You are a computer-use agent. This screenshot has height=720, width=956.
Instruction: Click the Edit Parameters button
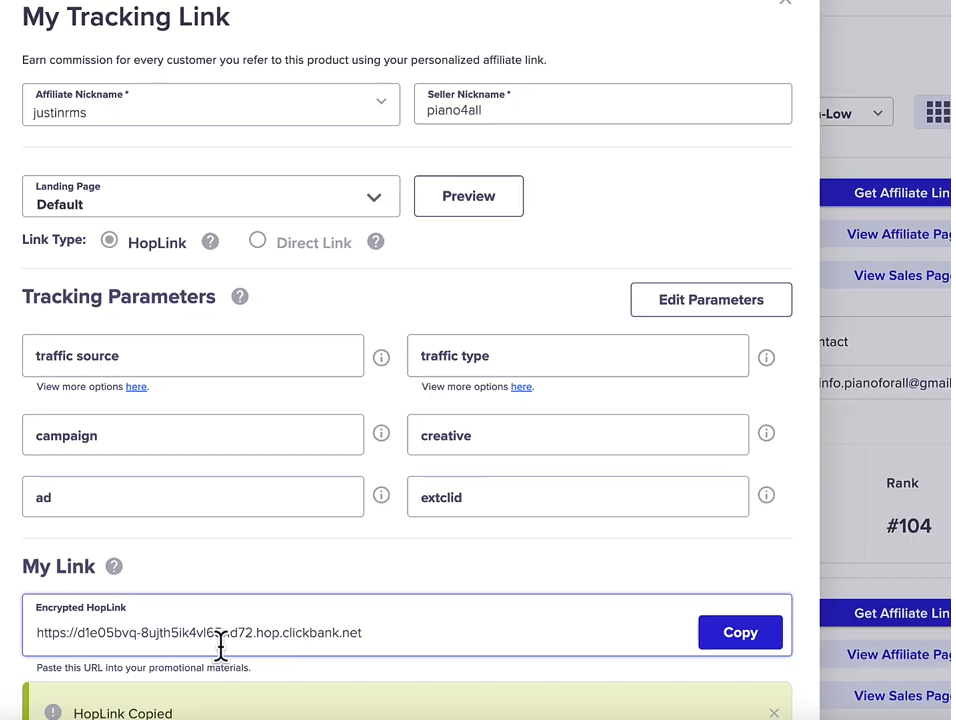711,300
